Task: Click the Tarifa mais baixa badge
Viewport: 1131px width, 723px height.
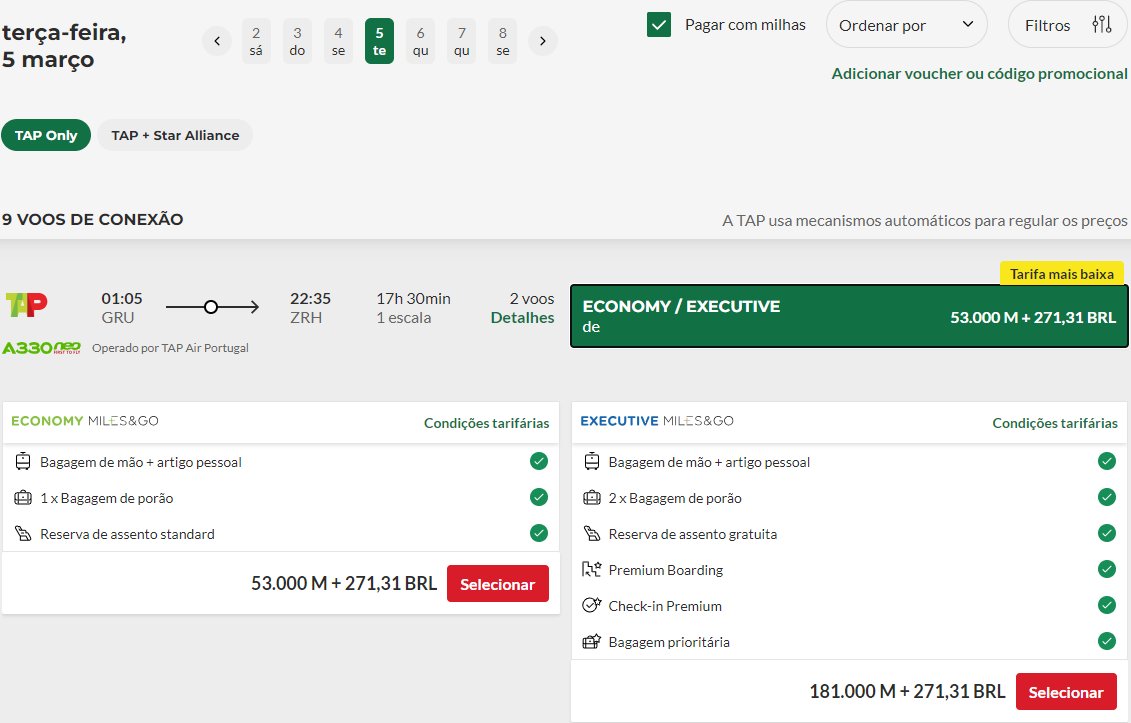Action: pos(1062,274)
